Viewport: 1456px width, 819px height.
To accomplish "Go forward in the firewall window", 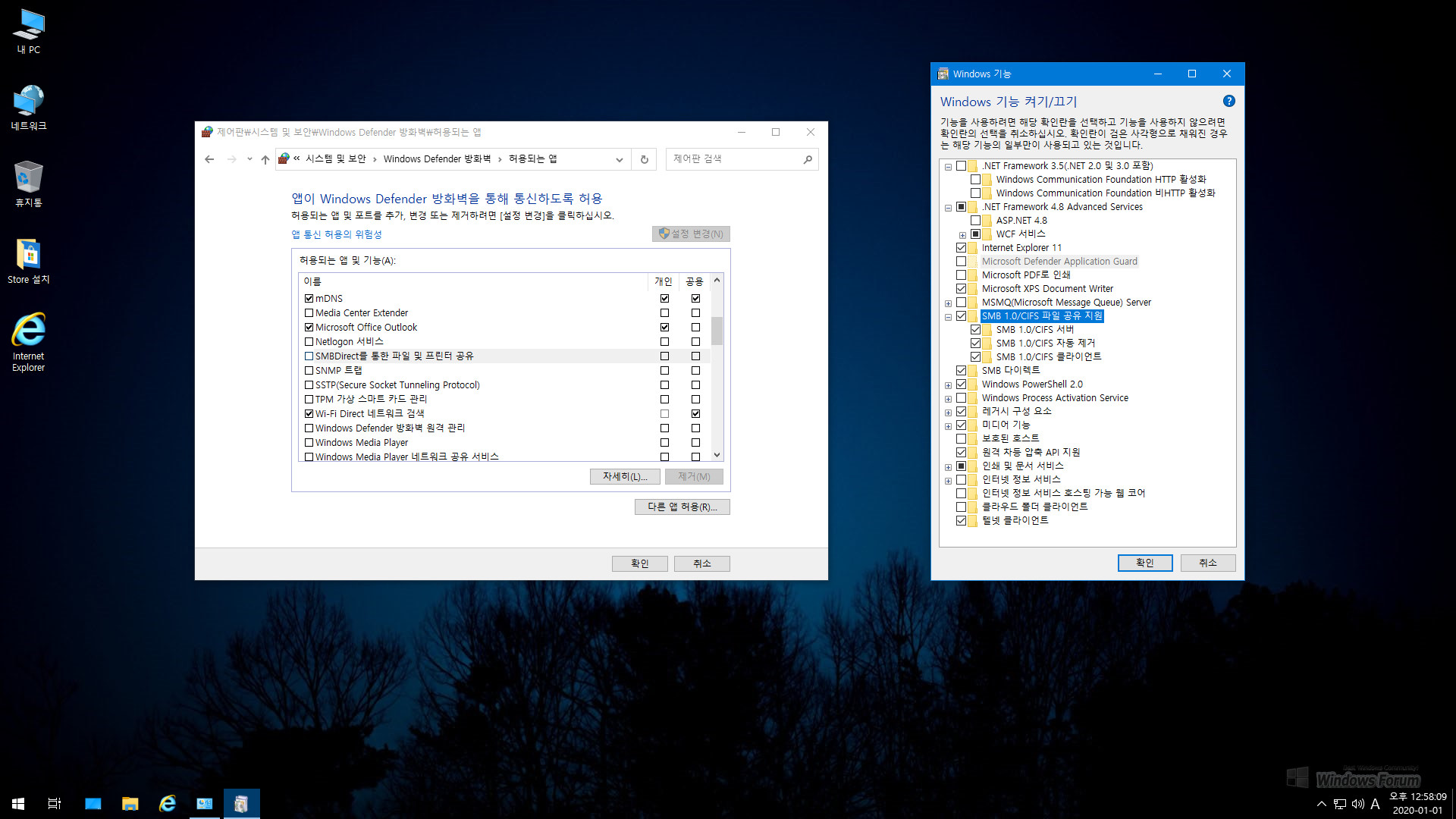I will coord(231,159).
